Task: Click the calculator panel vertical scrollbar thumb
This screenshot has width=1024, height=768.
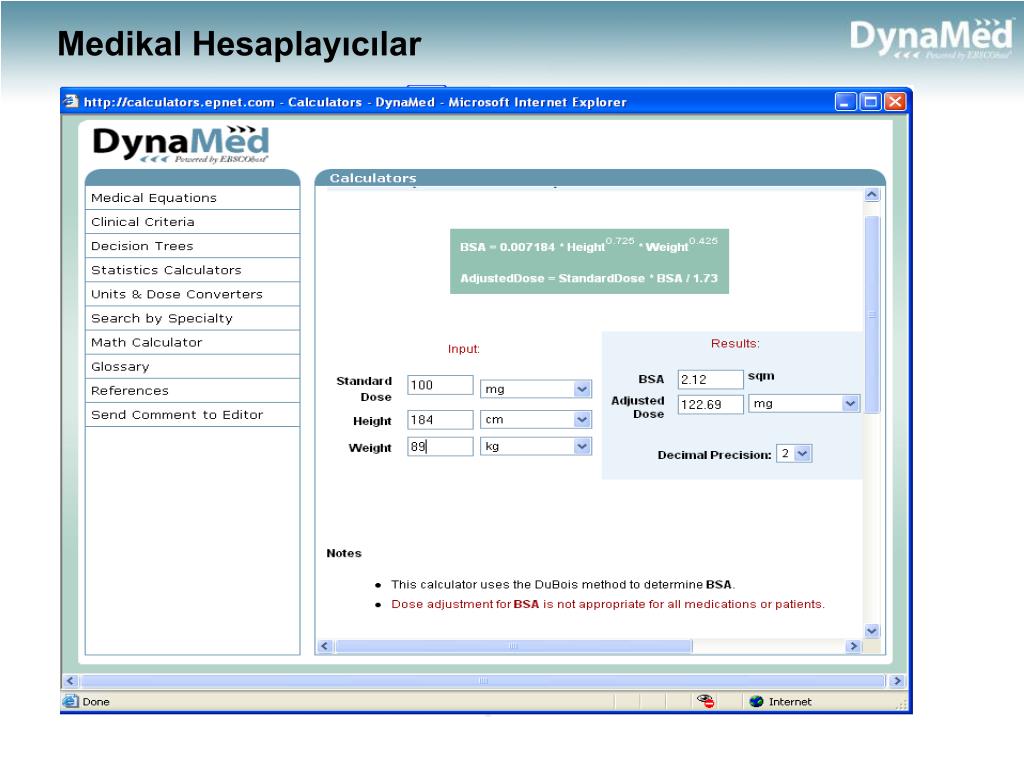Action: [872, 315]
